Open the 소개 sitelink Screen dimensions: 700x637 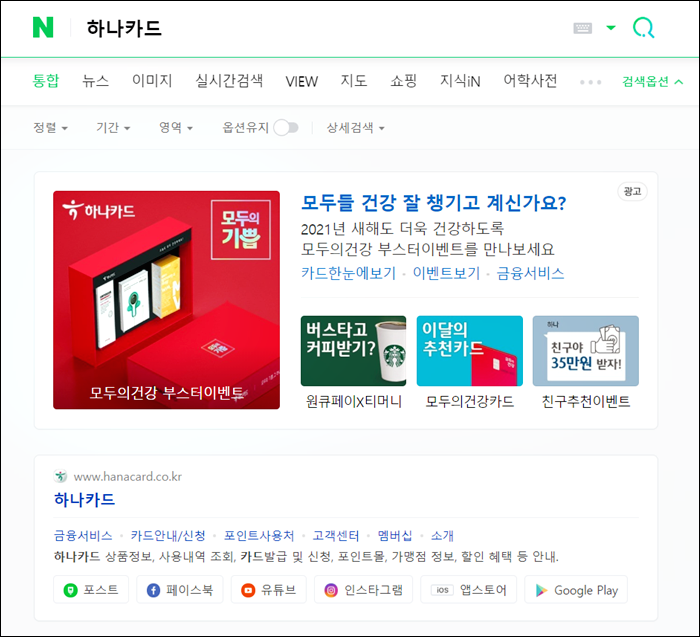442,535
